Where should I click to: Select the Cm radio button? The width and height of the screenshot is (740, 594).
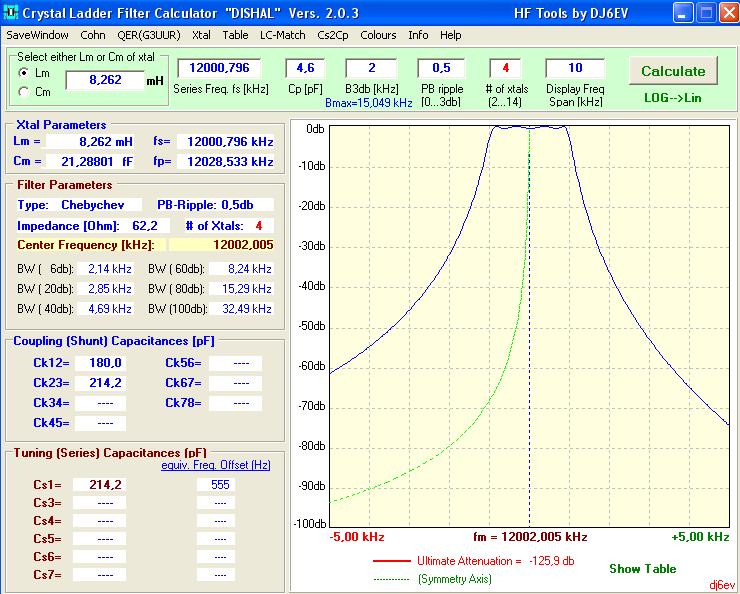point(24,92)
